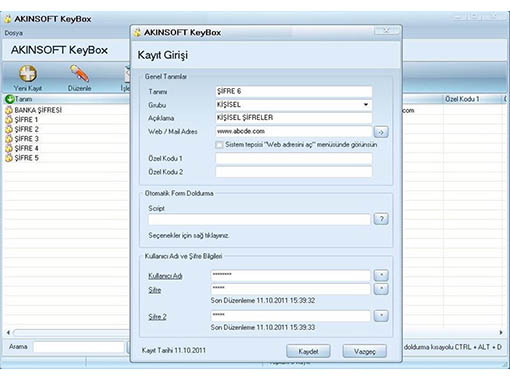
Task: Click the Düzenle pencil icon
Action: (x=79, y=73)
